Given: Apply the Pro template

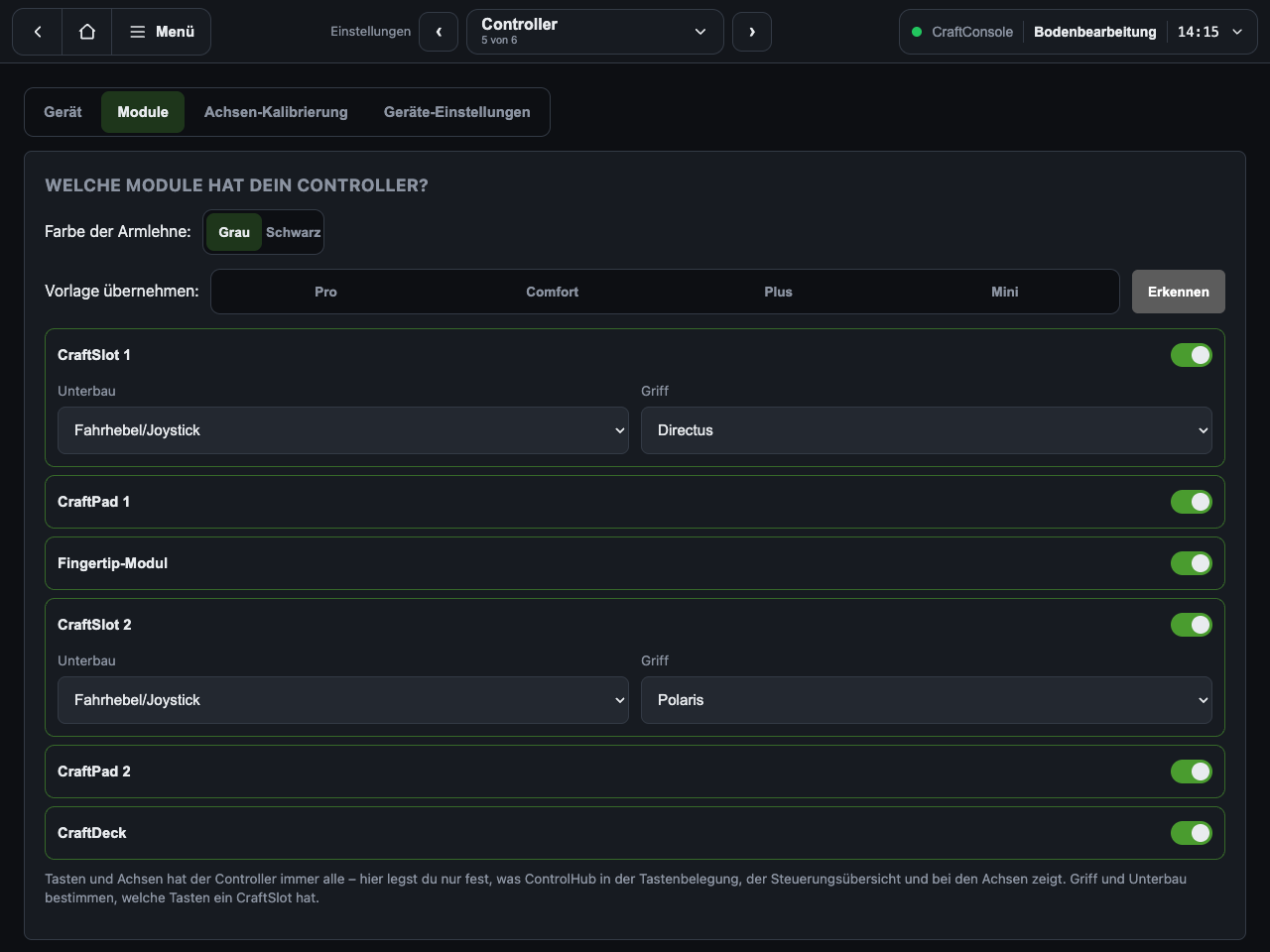Looking at the screenshot, I should [325, 292].
